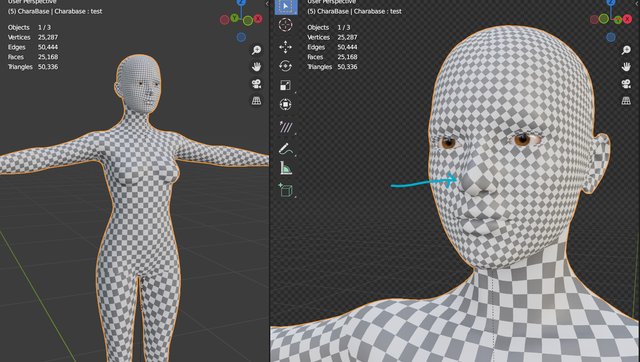
Task: Click the 'Vertices 25,287' statistic in the right viewport
Action: pos(332,37)
